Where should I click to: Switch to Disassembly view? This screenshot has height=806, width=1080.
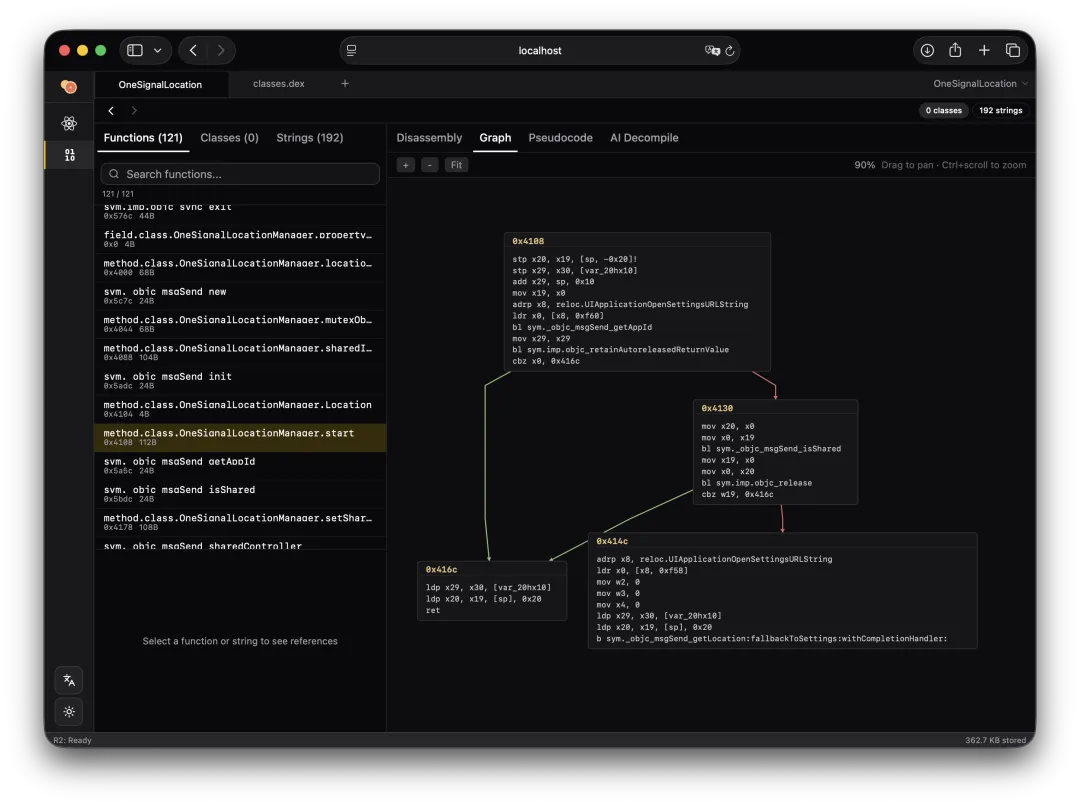(429, 138)
